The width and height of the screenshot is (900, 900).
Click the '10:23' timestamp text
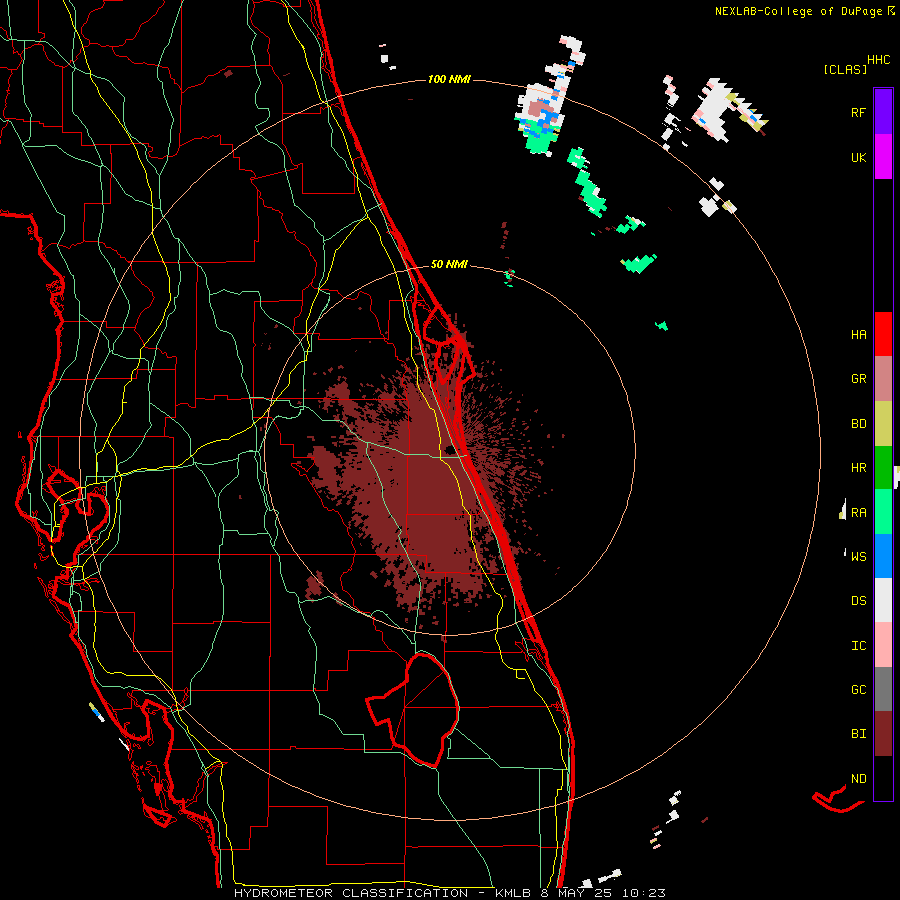(646, 893)
